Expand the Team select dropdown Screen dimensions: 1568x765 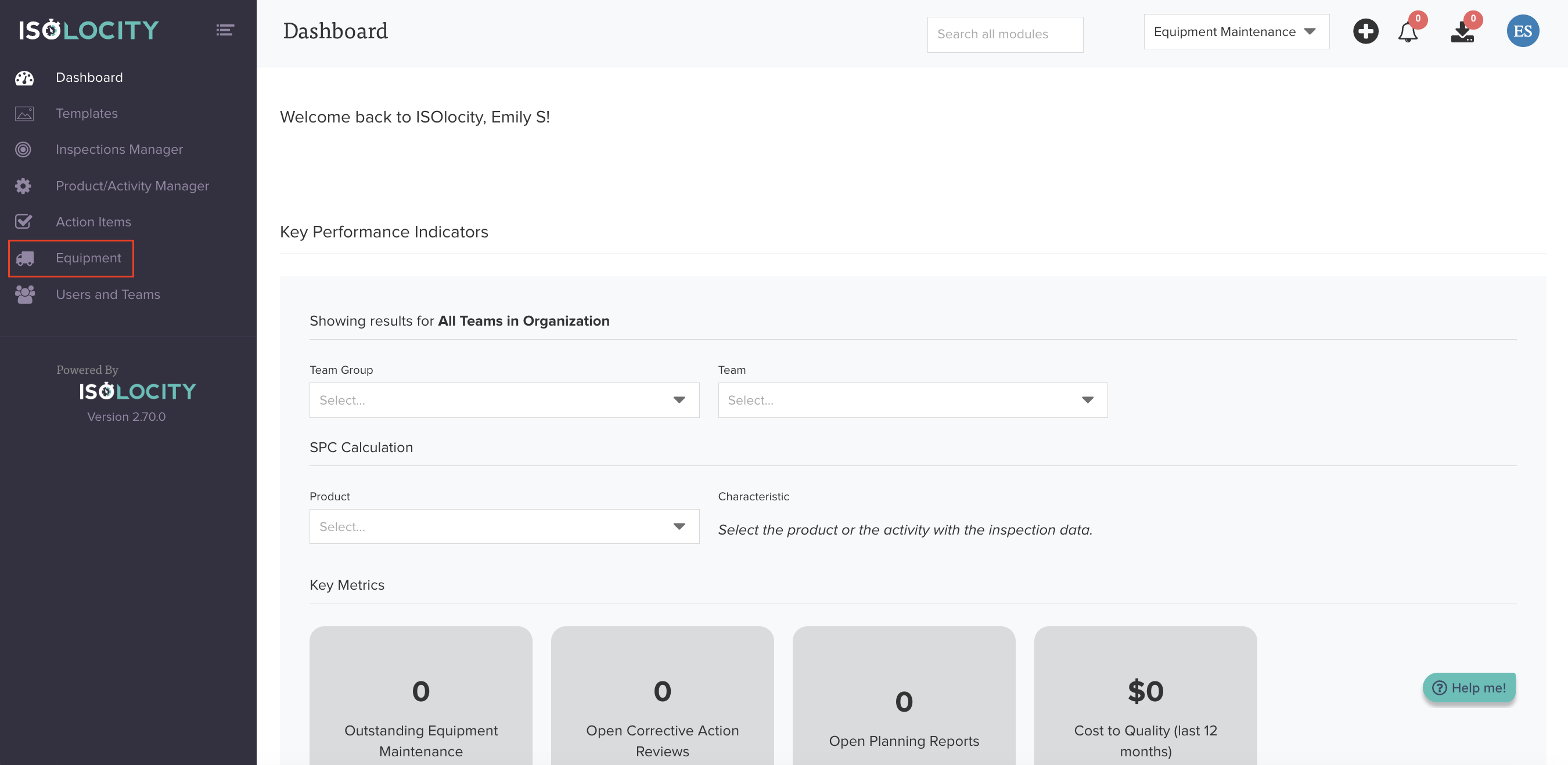[912, 400]
